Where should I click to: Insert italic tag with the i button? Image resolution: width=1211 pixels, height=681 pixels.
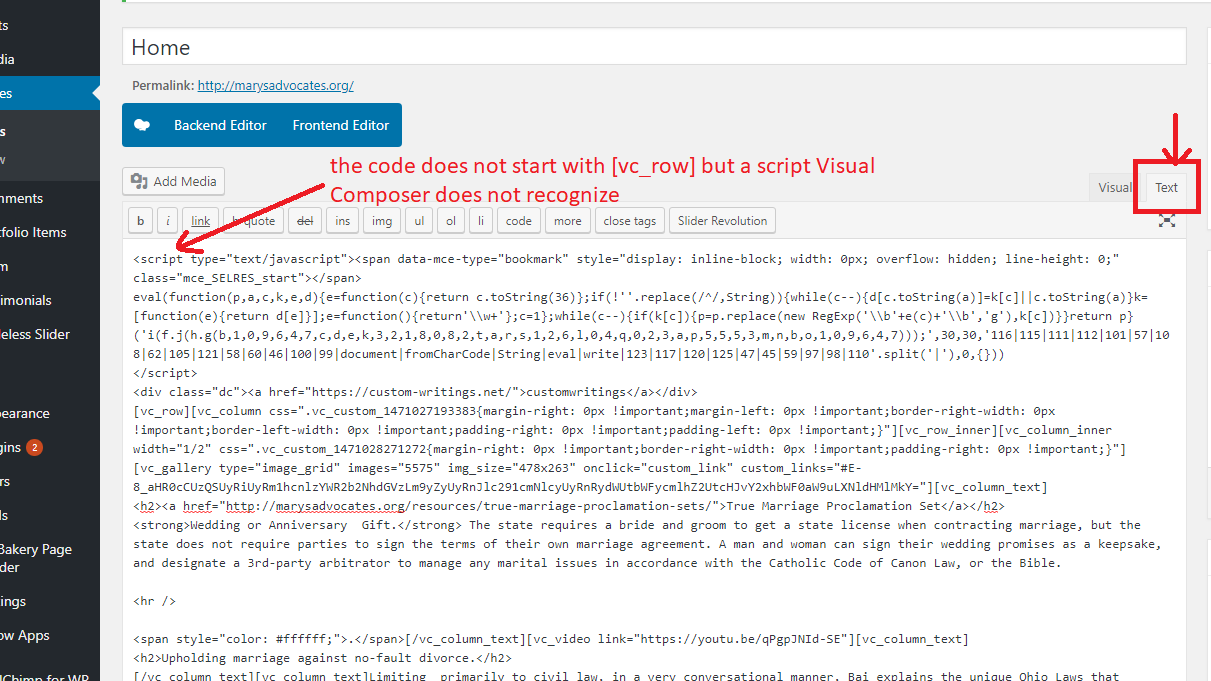point(169,221)
